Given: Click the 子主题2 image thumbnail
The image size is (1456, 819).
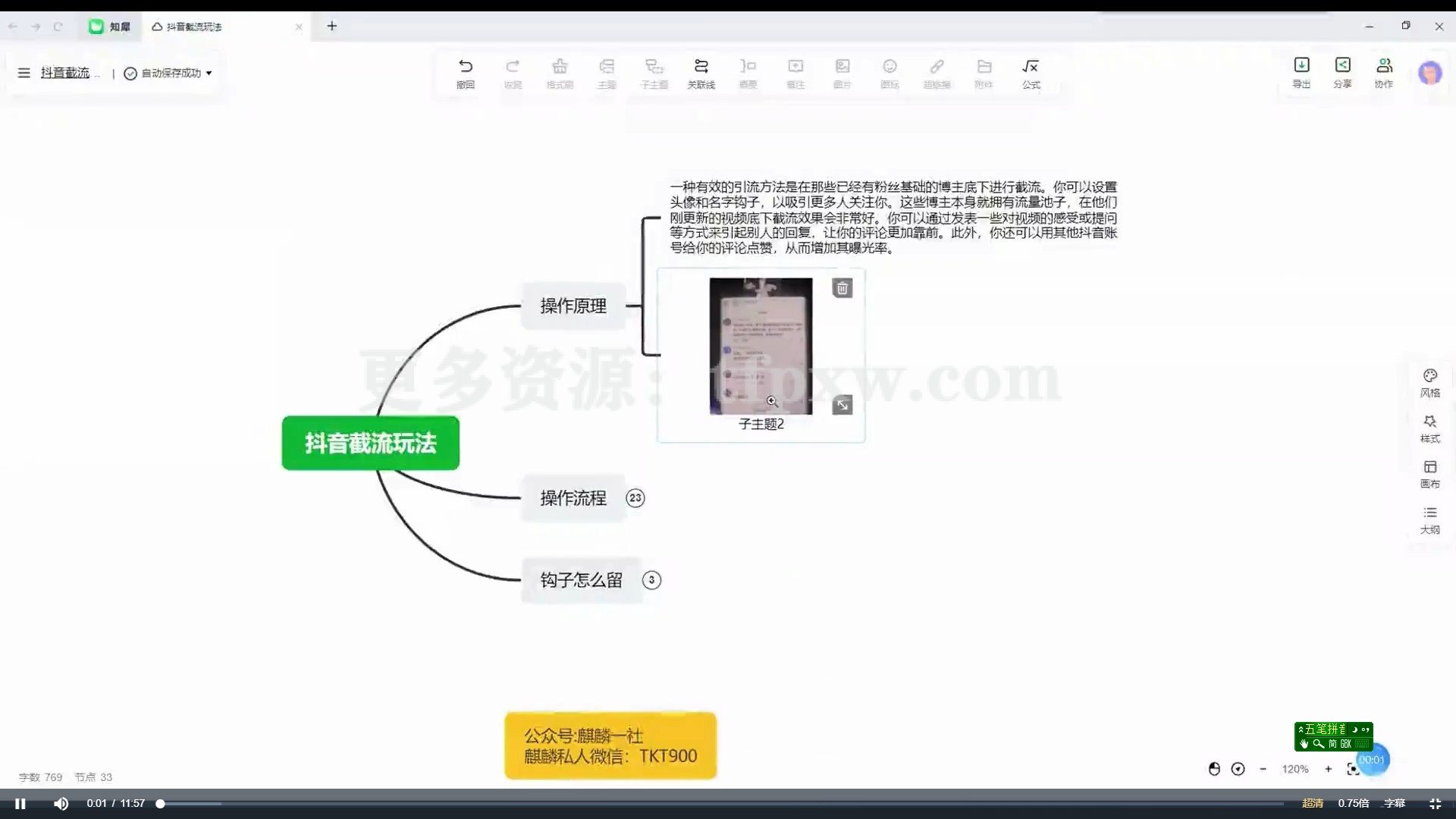Looking at the screenshot, I should (x=761, y=347).
